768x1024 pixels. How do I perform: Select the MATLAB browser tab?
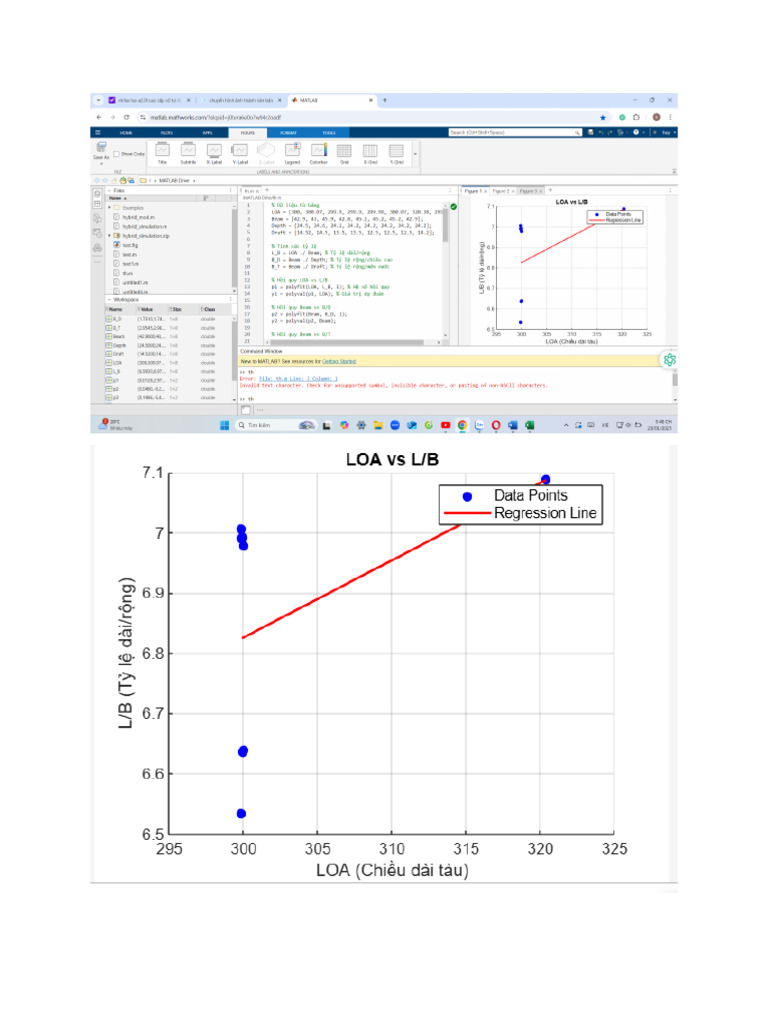[332, 101]
